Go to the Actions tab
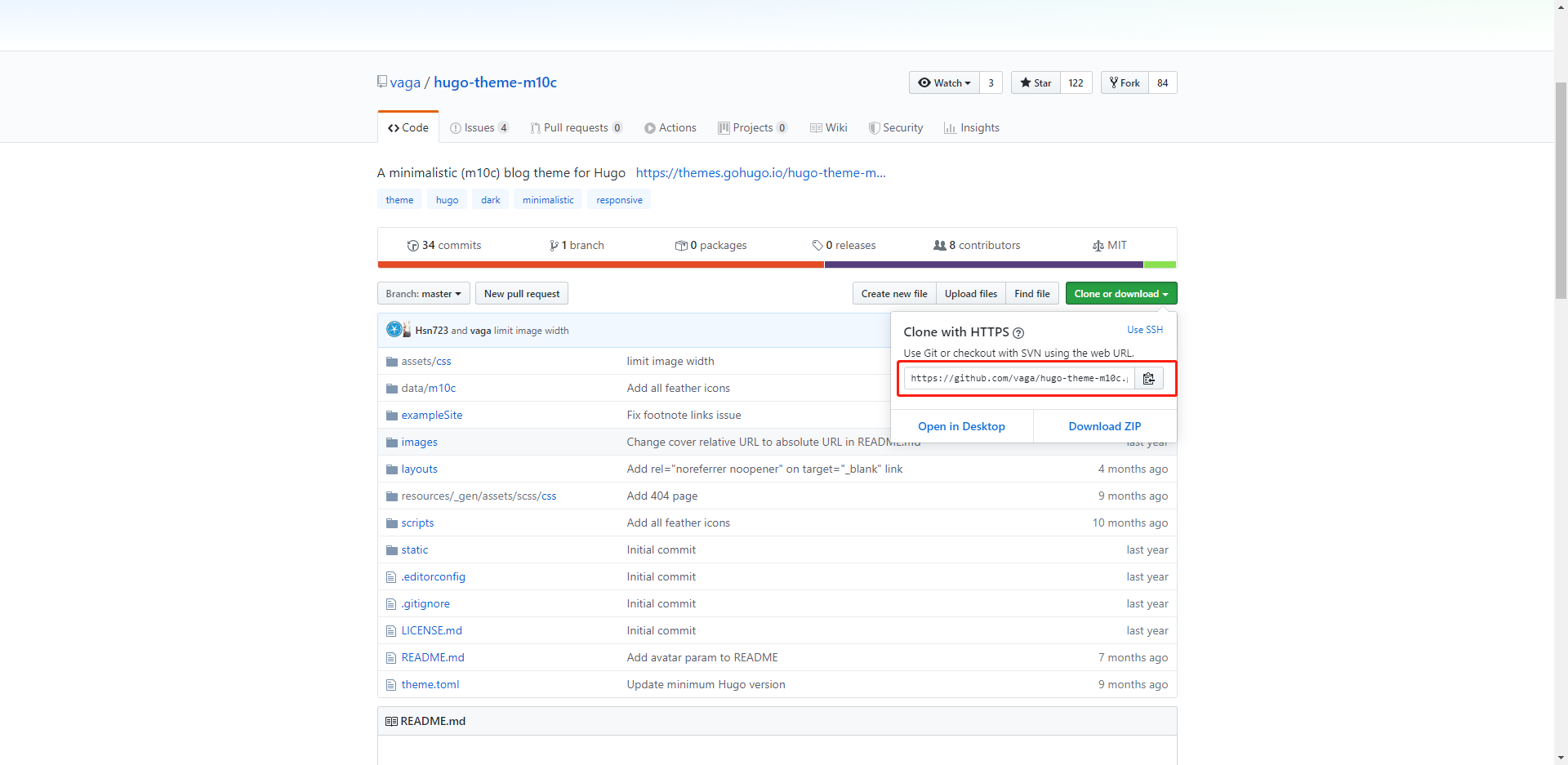Image resolution: width=1568 pixels, height=765 pixels. click(x=670, y=127)
